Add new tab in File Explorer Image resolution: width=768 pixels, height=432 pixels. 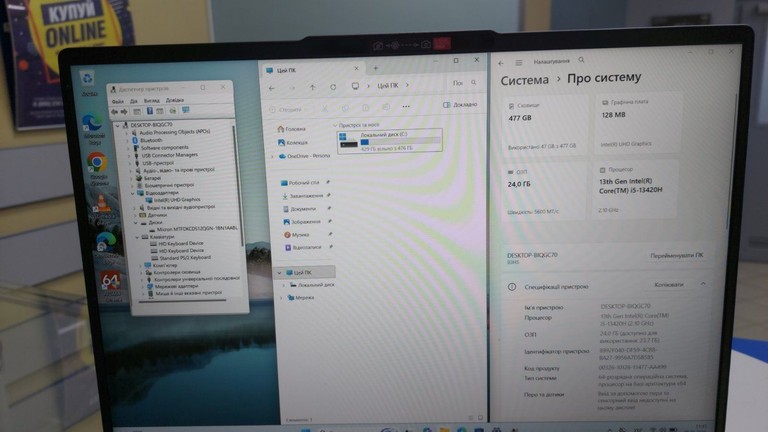pyautogui.click(x=375, y=68)
